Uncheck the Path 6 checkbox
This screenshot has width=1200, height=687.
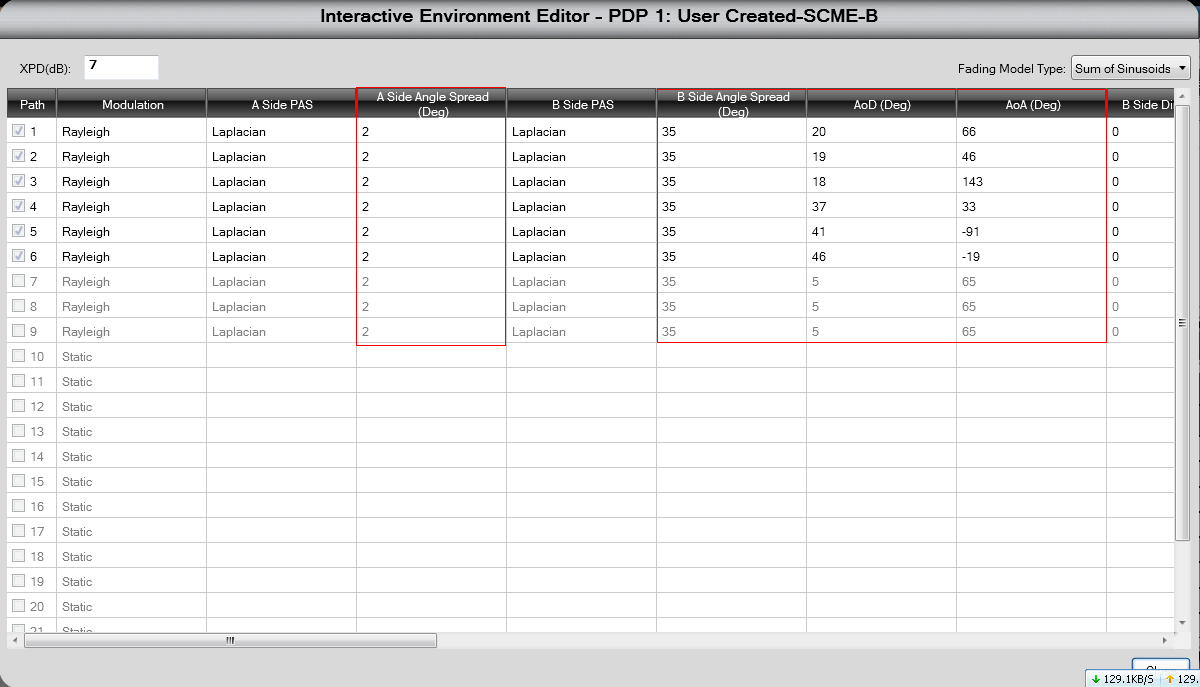[18, 256]
